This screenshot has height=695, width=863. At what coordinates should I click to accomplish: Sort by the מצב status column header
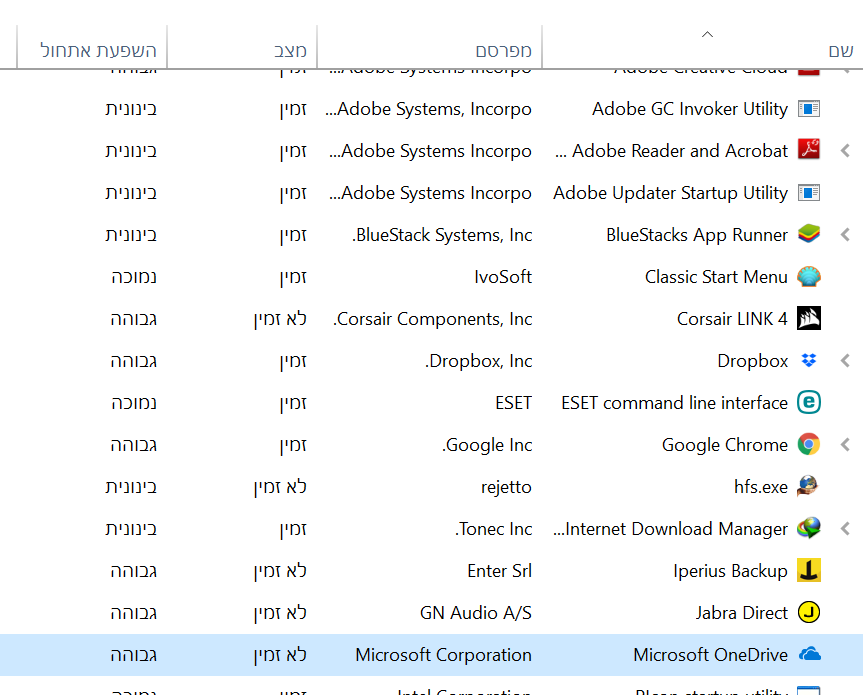click(x=242, y=48)
